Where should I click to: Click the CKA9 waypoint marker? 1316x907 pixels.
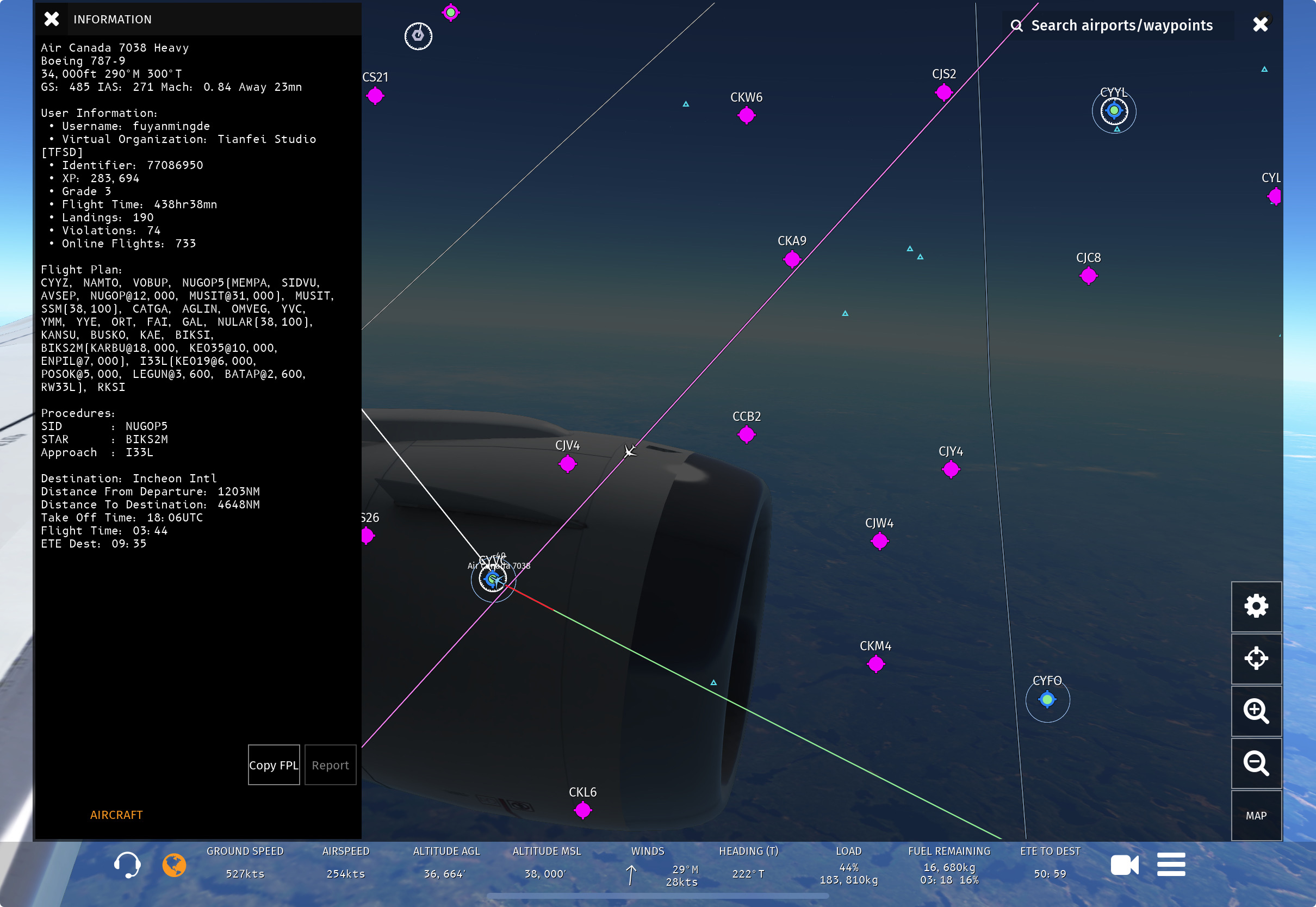[792, 260]
